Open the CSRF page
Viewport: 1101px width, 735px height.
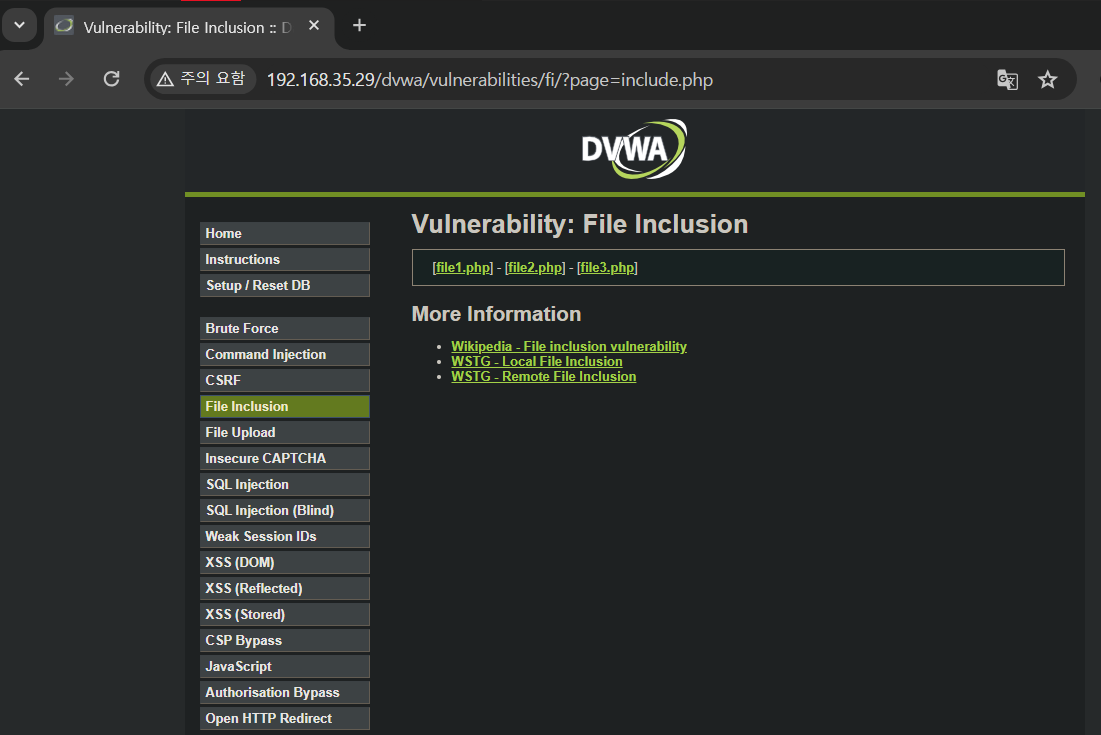coord(284,380)
